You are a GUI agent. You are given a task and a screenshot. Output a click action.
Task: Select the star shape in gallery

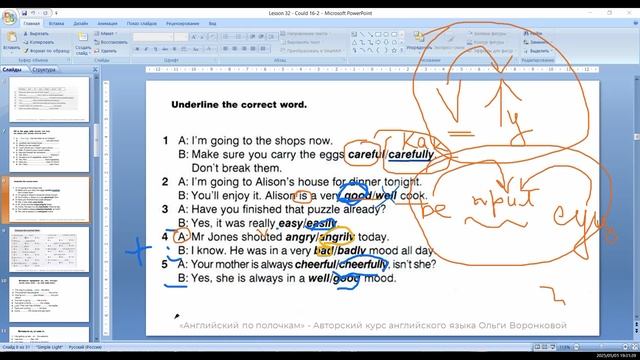394,50
